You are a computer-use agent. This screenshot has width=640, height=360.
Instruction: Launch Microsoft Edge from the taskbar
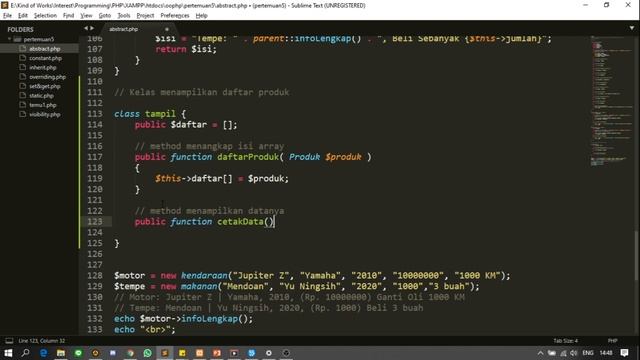point(43,353)
